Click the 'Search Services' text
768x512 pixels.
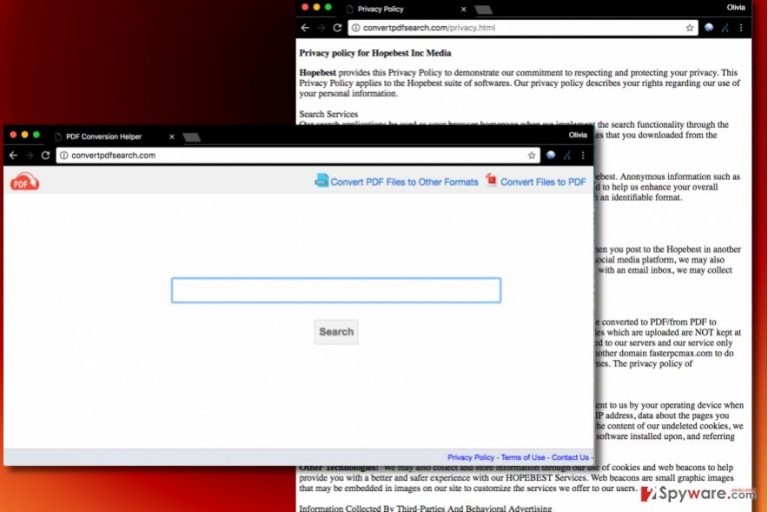pyautogui.click(x=329, y=114)
